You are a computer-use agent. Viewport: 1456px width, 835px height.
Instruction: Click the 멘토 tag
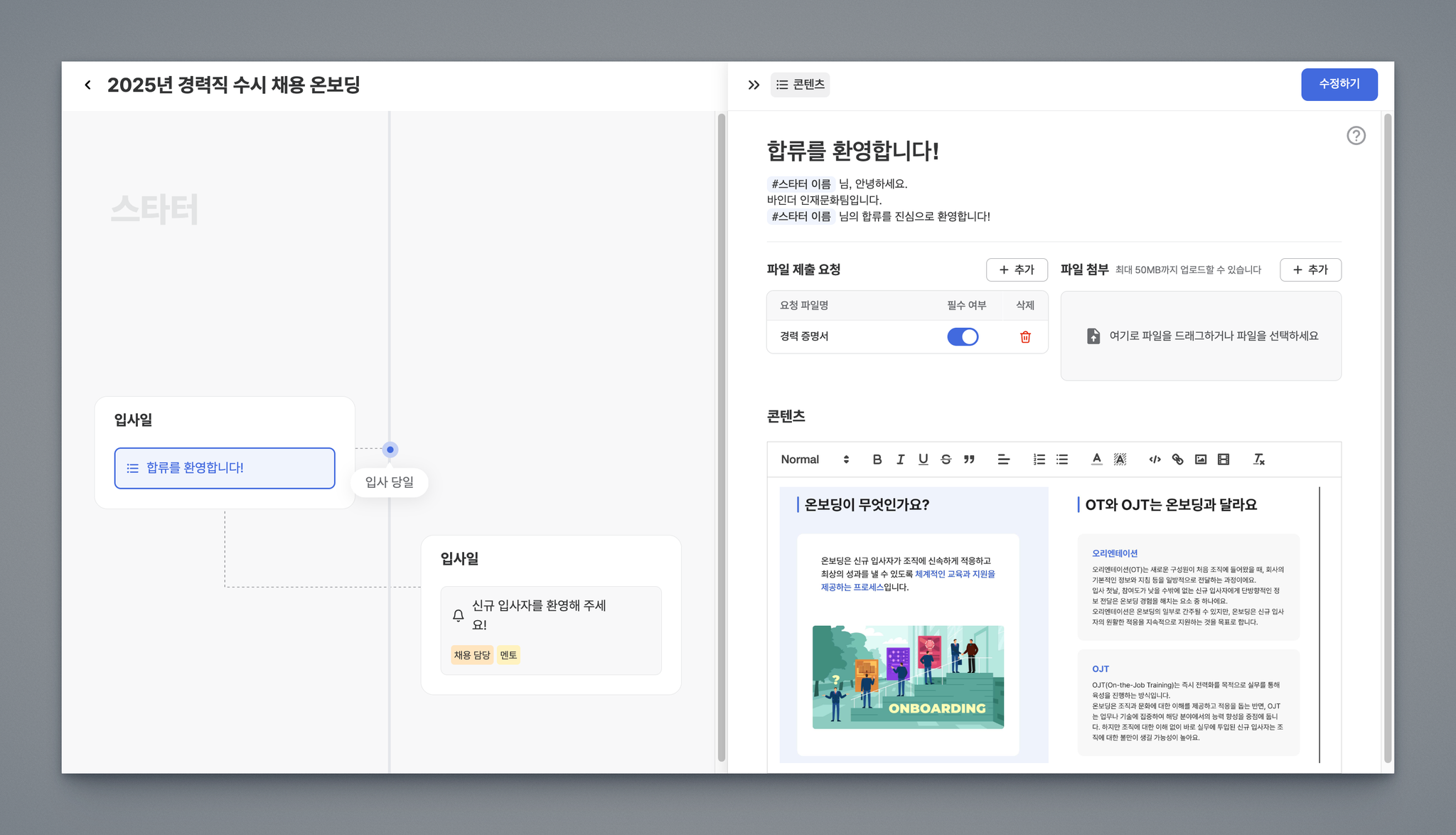508,655
